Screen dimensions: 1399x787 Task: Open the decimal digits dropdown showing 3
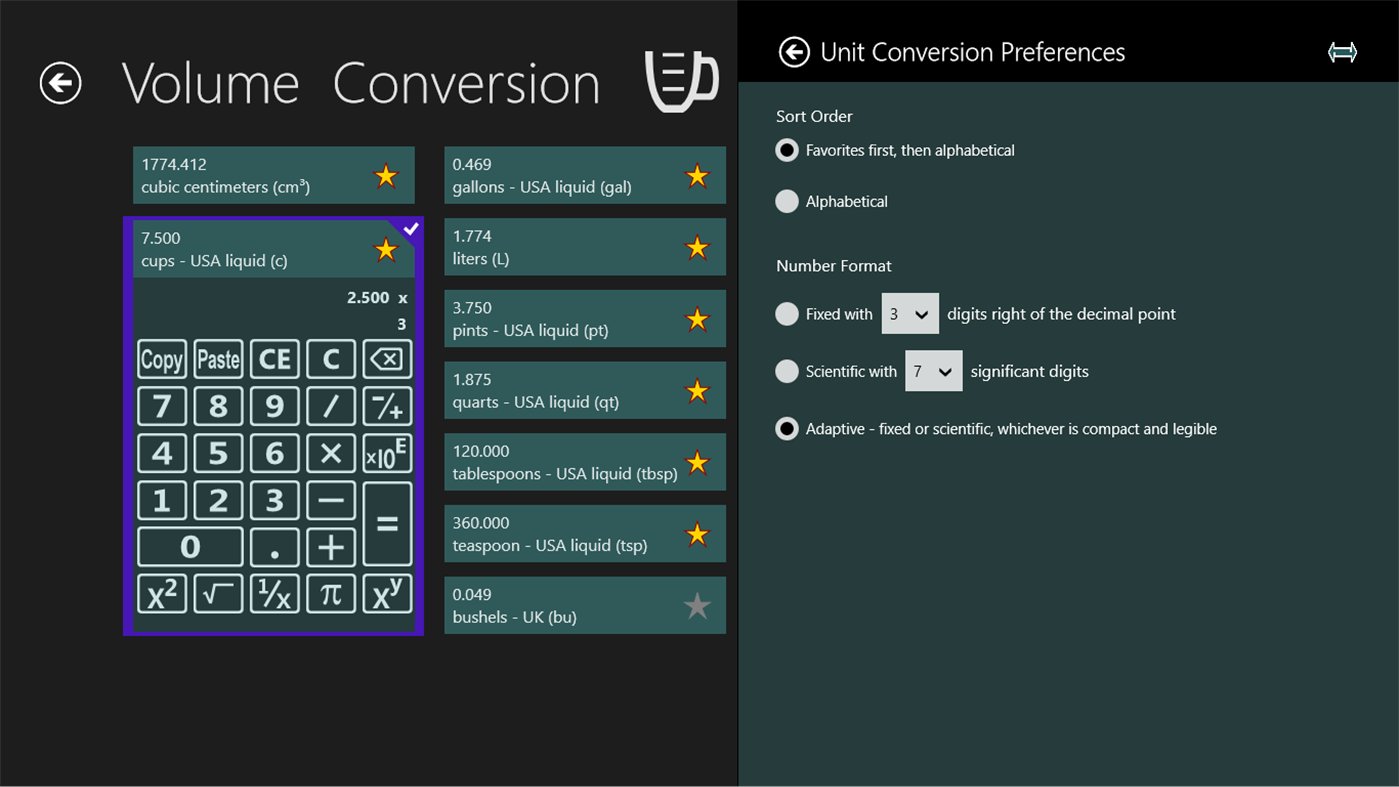(x=910, y=313)
